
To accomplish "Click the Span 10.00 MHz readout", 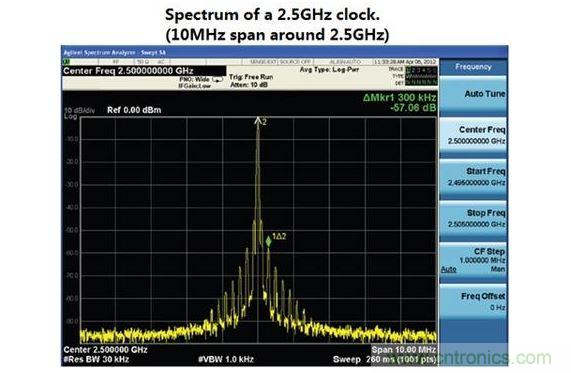I will 403,350.
